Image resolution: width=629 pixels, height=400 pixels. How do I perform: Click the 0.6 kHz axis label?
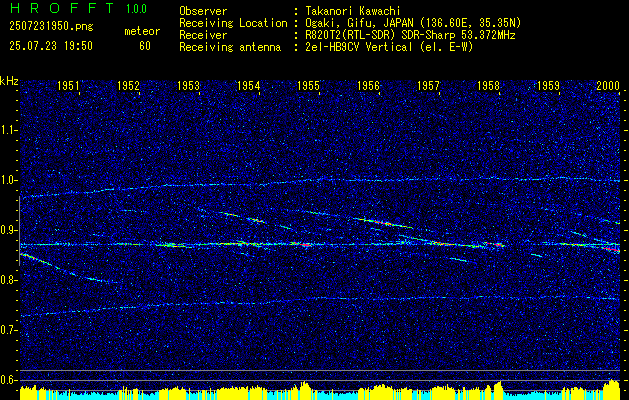8,380
